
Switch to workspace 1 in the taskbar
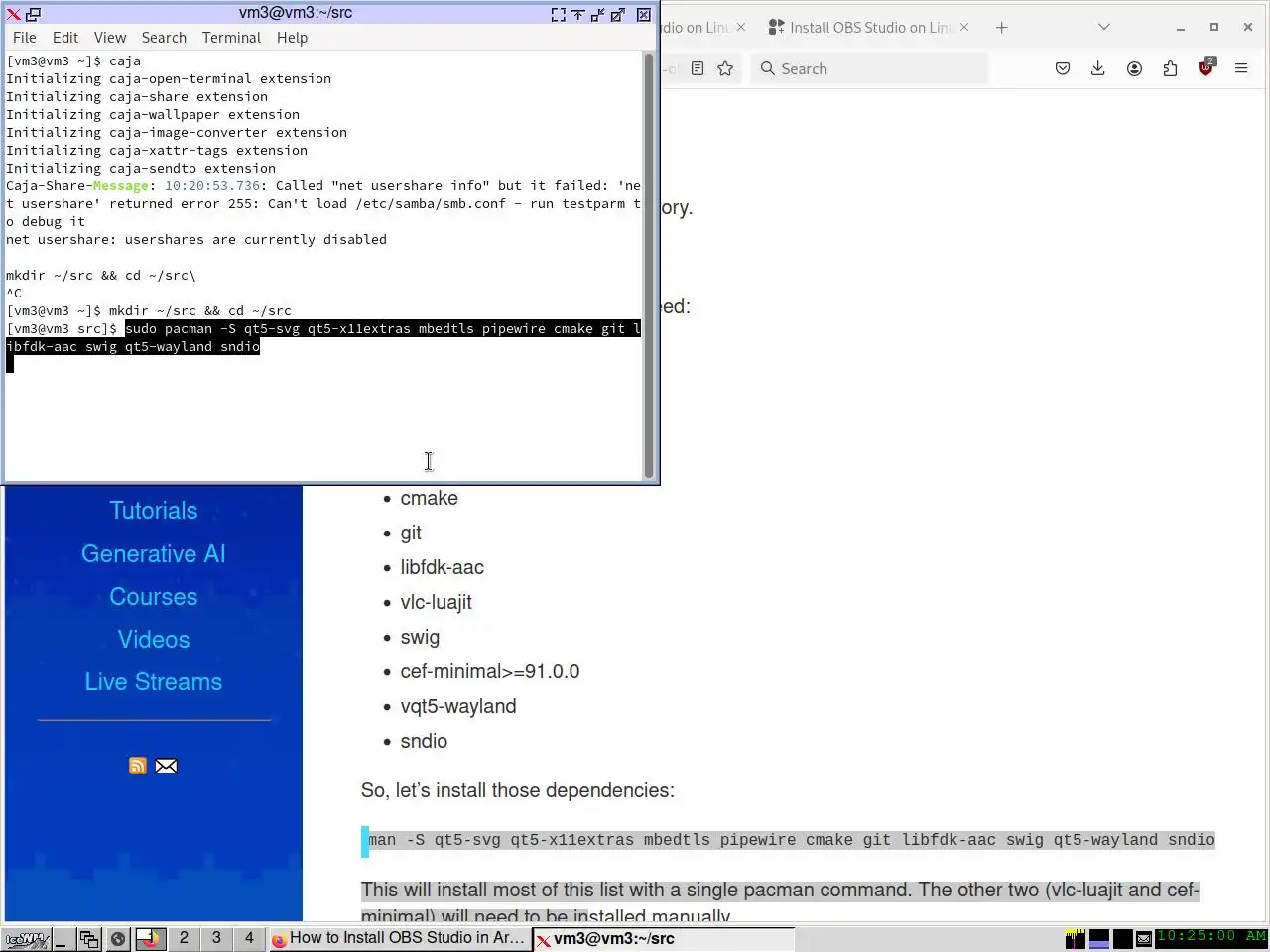(x=150, y=938)
